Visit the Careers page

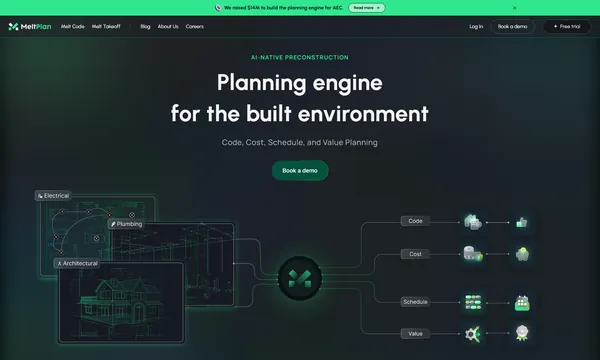point(195,26)
